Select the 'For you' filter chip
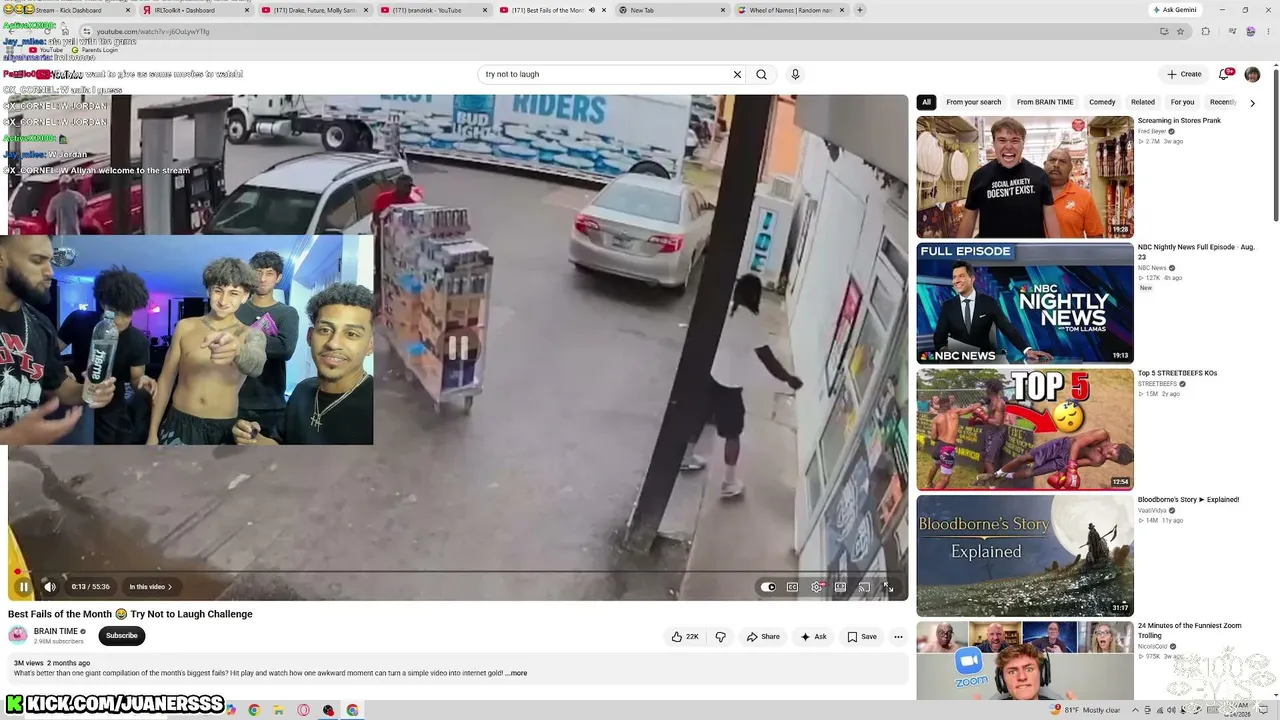Screen dimensions: 1280x720 pyautogui.click(x=1182, y=102)
